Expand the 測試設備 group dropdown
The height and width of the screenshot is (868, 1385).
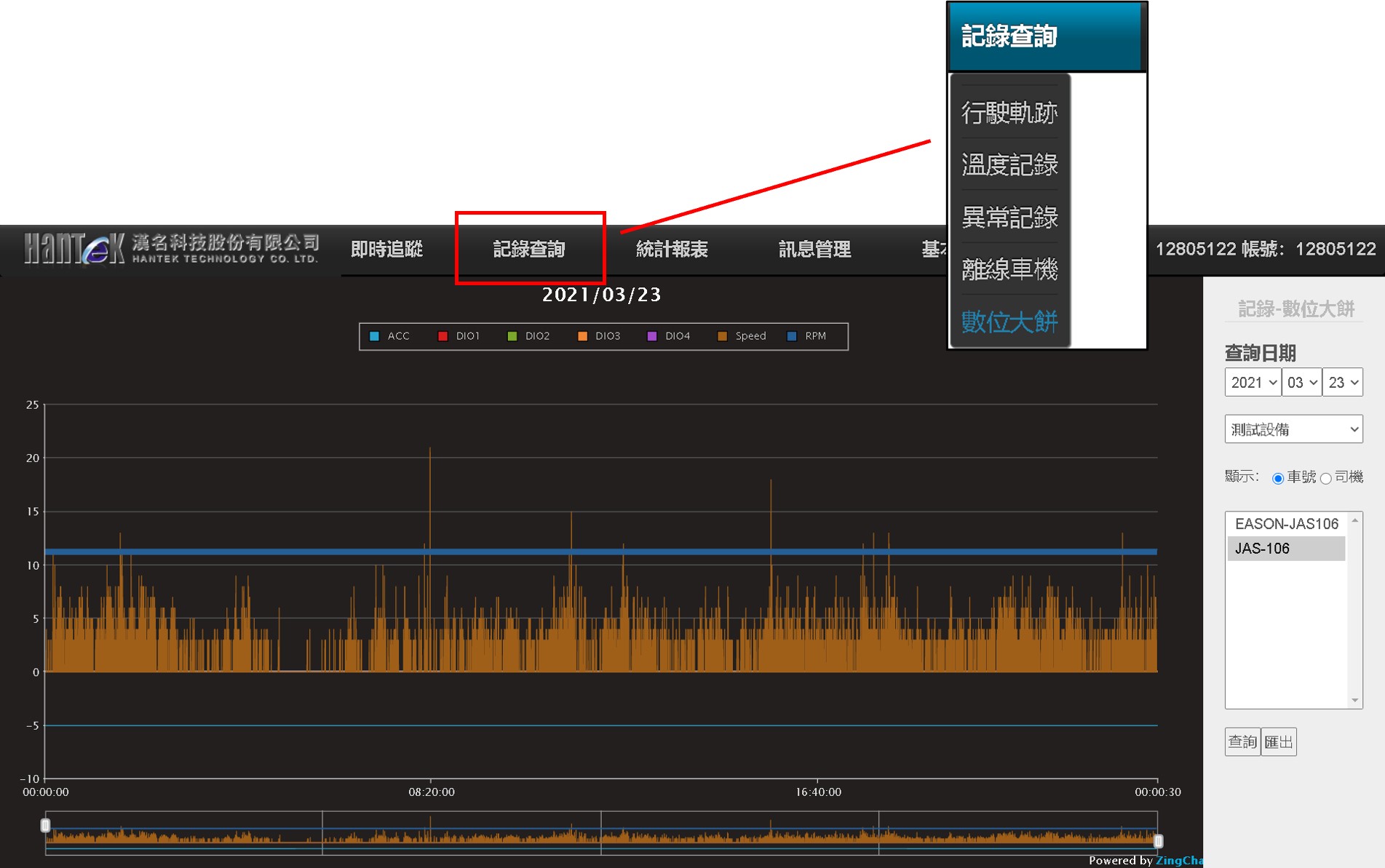click(x=1293, y=429)
